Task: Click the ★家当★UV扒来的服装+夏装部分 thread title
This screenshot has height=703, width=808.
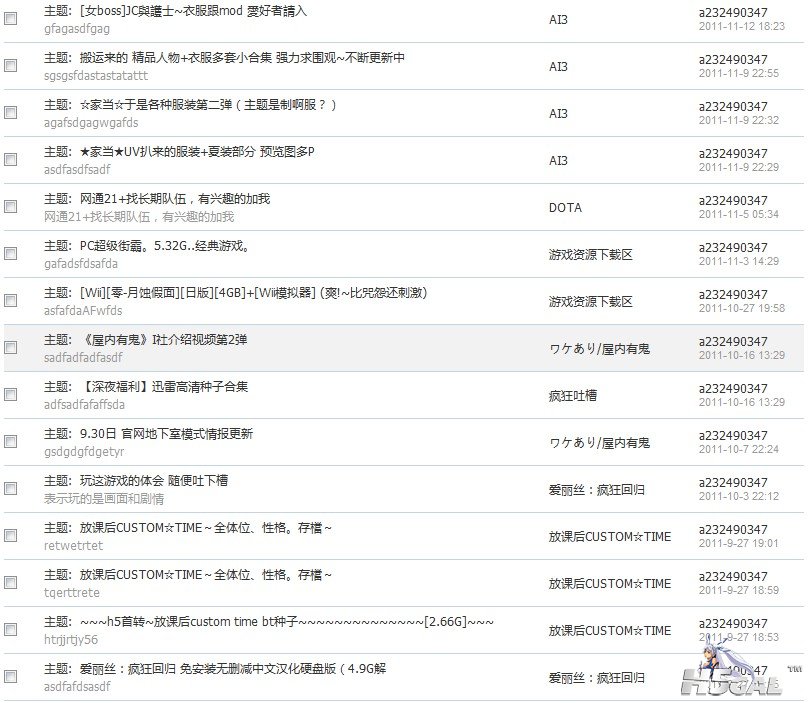Action: click(x=197, y=152)
